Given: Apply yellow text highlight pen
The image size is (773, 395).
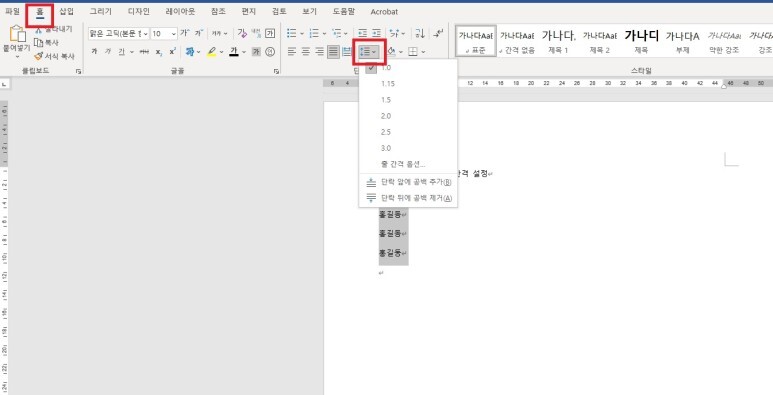Looking at the screenshot, I should click(x=212, y=51).
